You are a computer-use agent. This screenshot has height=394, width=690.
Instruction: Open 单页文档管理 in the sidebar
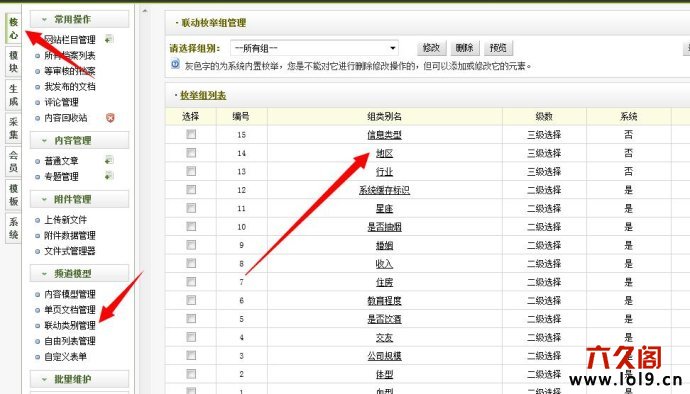[70, 309]
